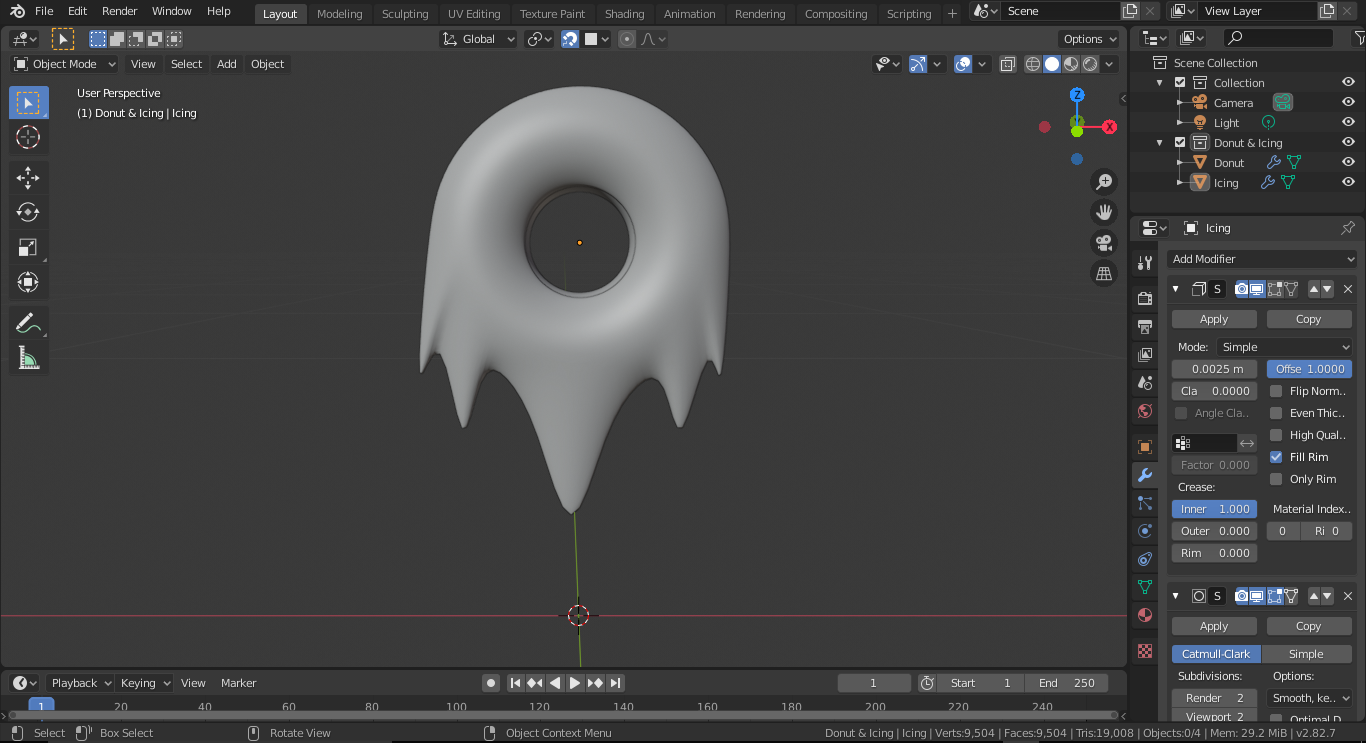Hide the Camera in outliner
Viewport: 1366px width, 743px height.
click(x=1348, y=103)
